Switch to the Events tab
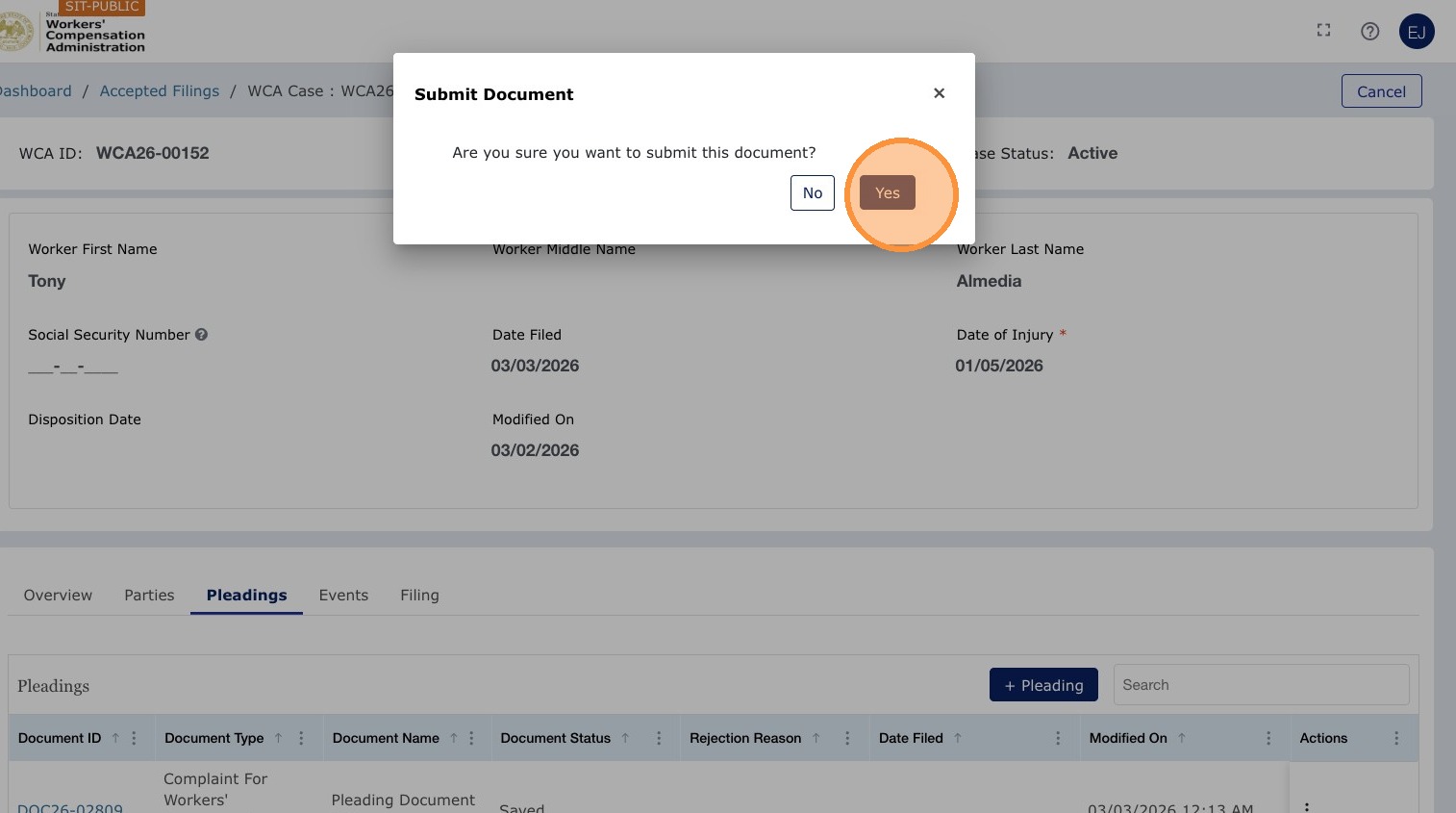 point(343,595)
